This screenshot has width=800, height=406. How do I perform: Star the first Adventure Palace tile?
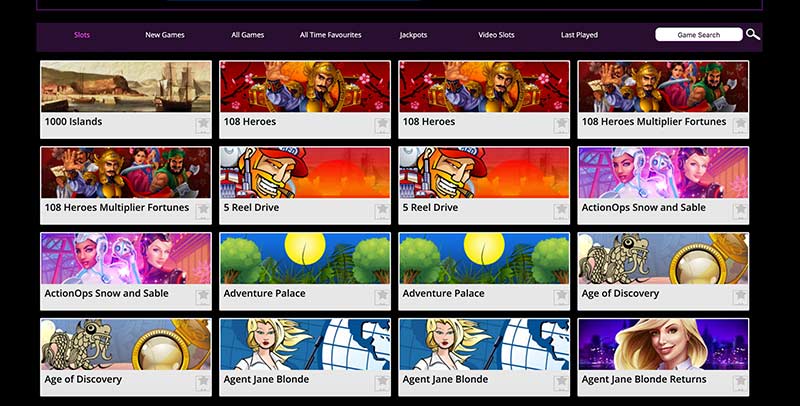382,297
